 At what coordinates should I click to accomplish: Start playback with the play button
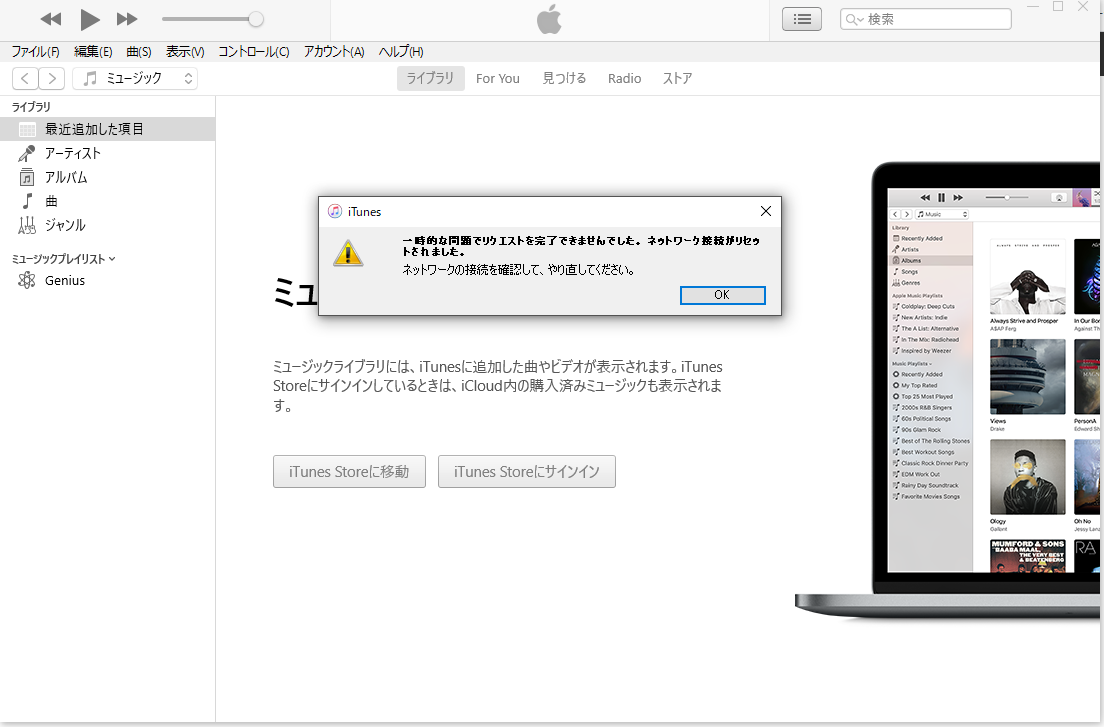[89, 20]
